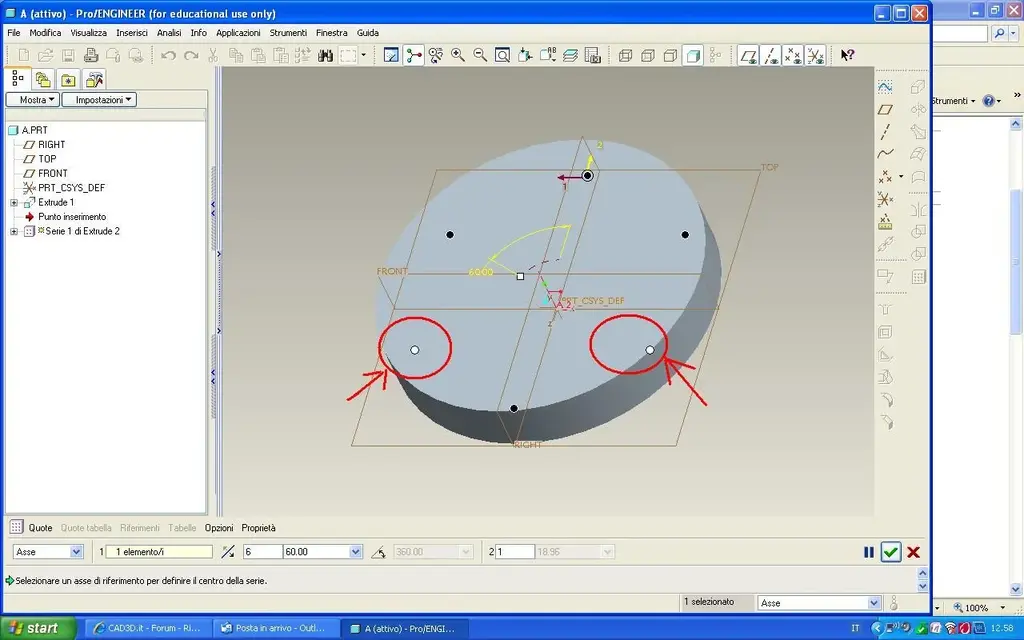Toggle datum axis display in toolbar

[771, 56]
